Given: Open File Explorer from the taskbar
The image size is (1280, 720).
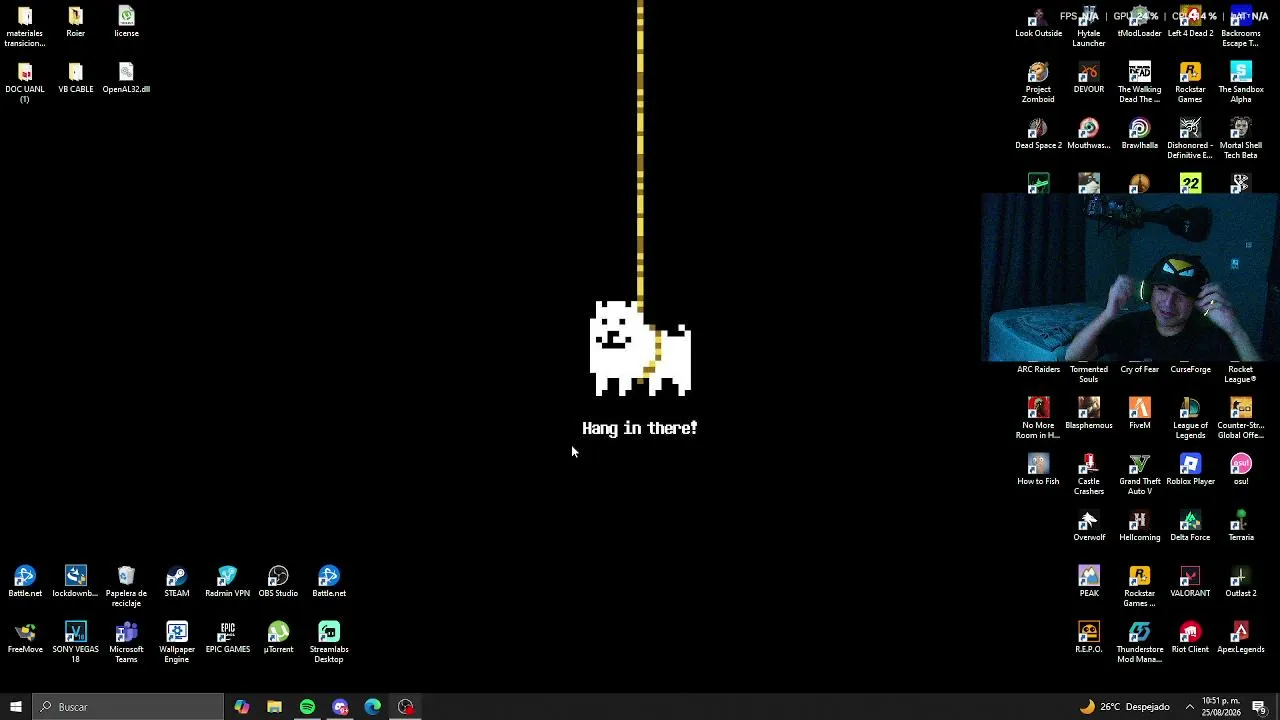Looking at the screenshot, I should [274, 707].
